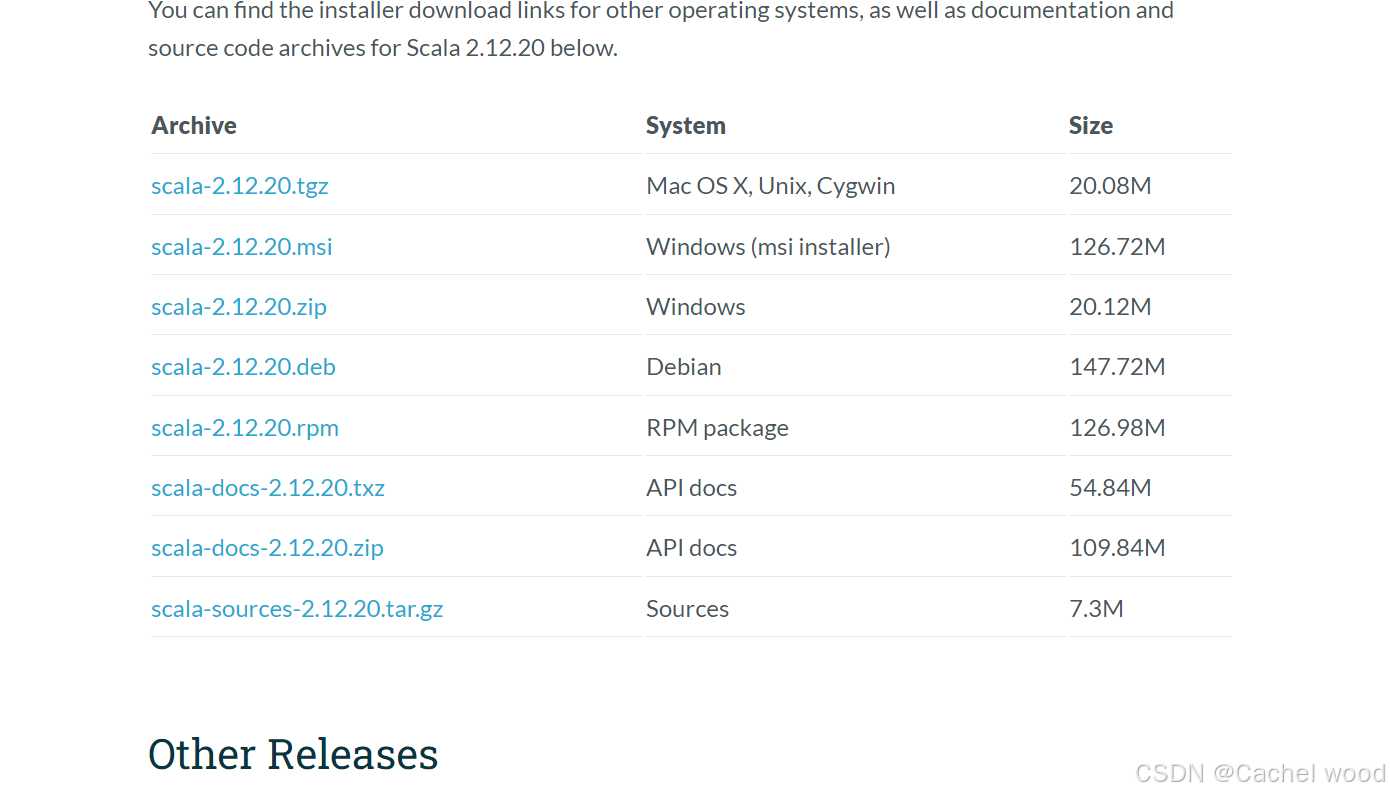Click the 20.08M size value
The height and width of the screenshot is (796, 1390).
(1110, 186)
